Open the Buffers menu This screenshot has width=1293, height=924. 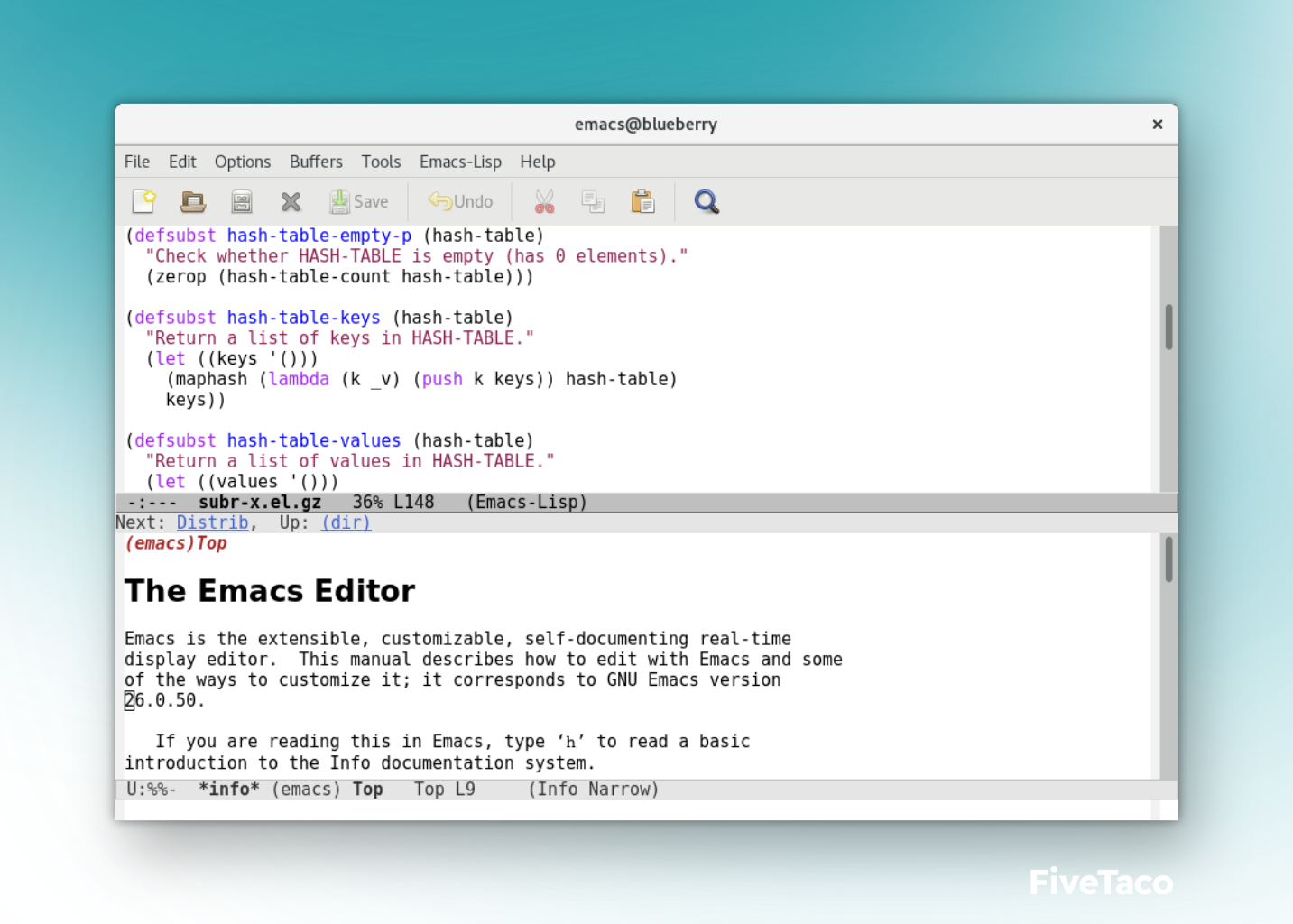tap(316, 162)
